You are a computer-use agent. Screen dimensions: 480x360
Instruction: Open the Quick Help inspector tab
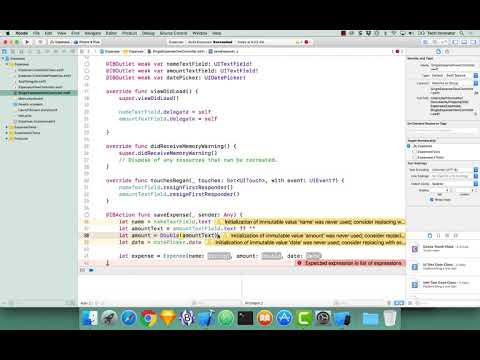[447, 52]
